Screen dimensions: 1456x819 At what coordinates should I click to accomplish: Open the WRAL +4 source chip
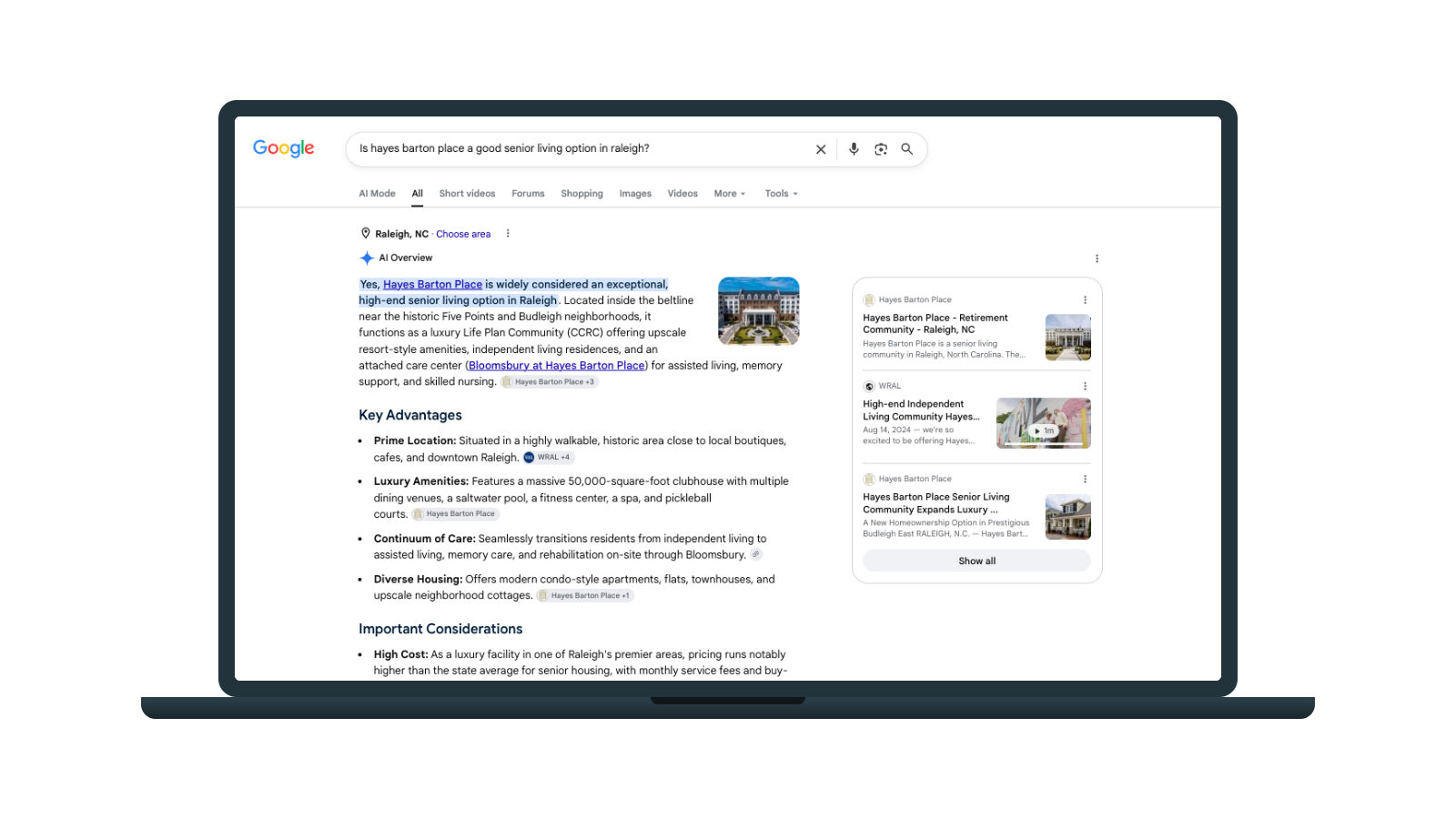coord(549,458)
